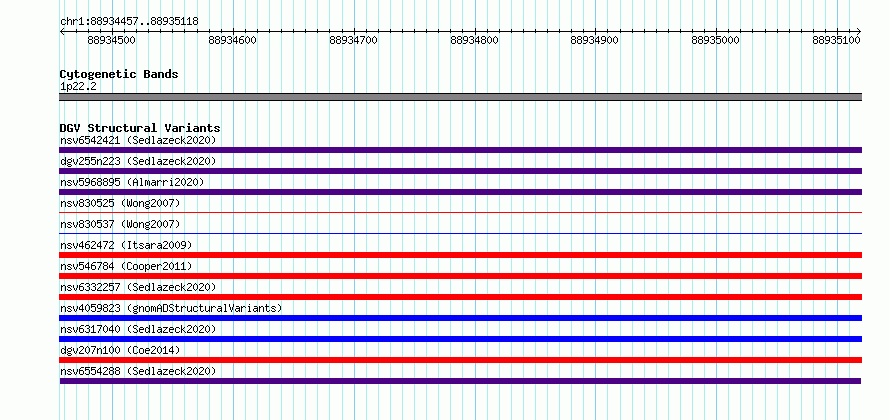The image size is (890, 420).
Task: Select the red bar under nsv6332257
Action: click(461, 297)
